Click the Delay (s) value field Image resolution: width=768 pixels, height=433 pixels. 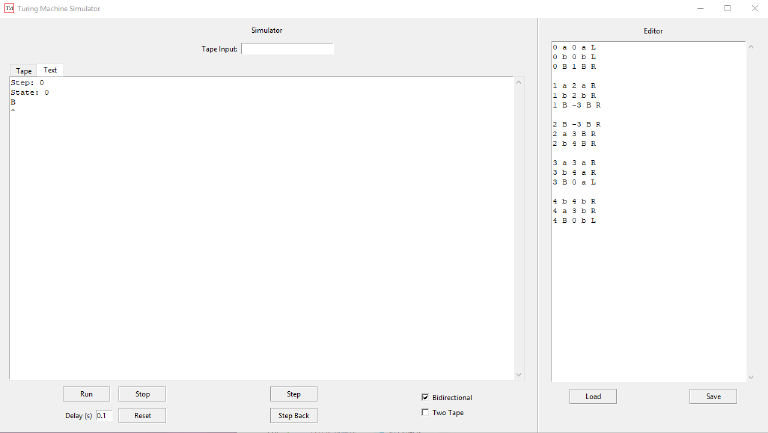103,415
